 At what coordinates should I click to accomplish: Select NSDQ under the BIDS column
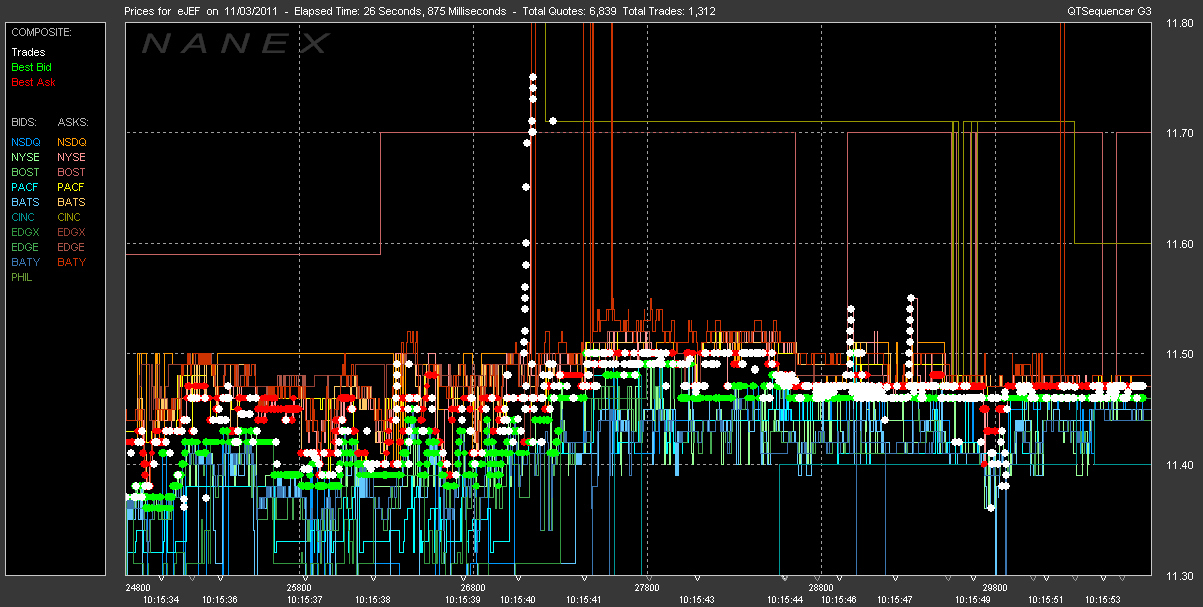pos(26,141)
